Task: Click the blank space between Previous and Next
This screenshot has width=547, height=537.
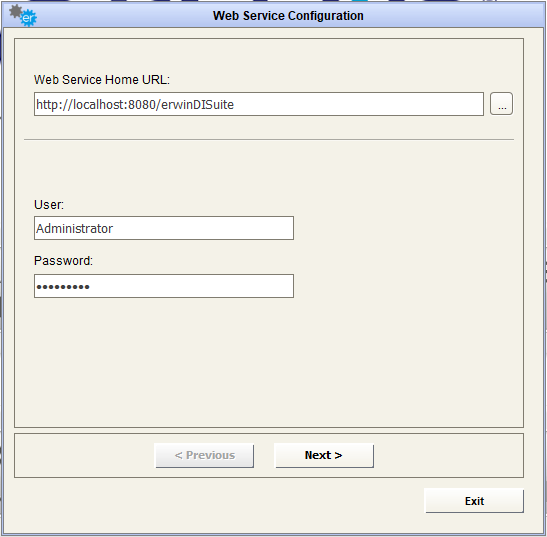Action: coord(264,455)
